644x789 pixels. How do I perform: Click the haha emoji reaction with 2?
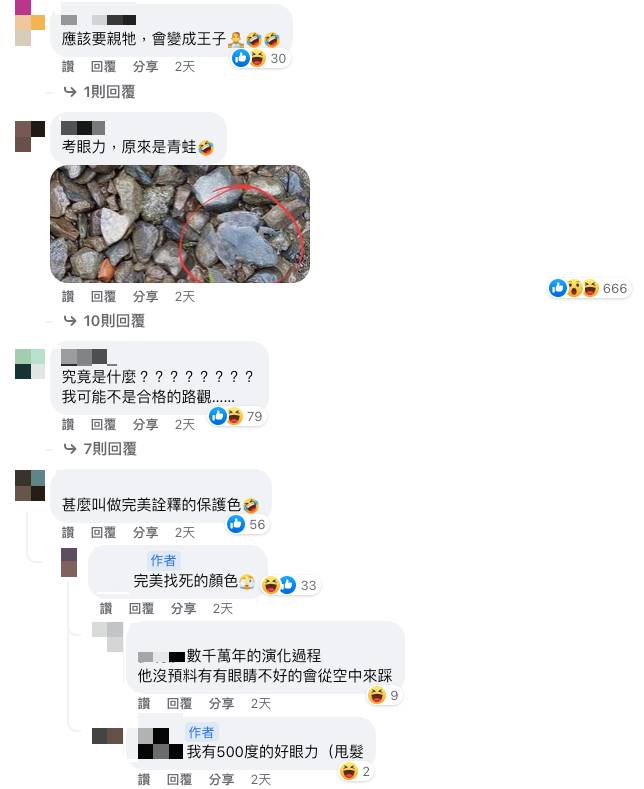click(x=349, y=771)
